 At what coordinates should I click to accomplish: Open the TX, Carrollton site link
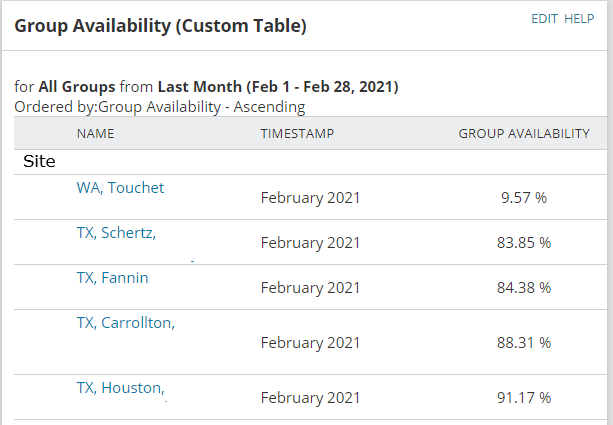pyautogui.click(x=125, y=323)
